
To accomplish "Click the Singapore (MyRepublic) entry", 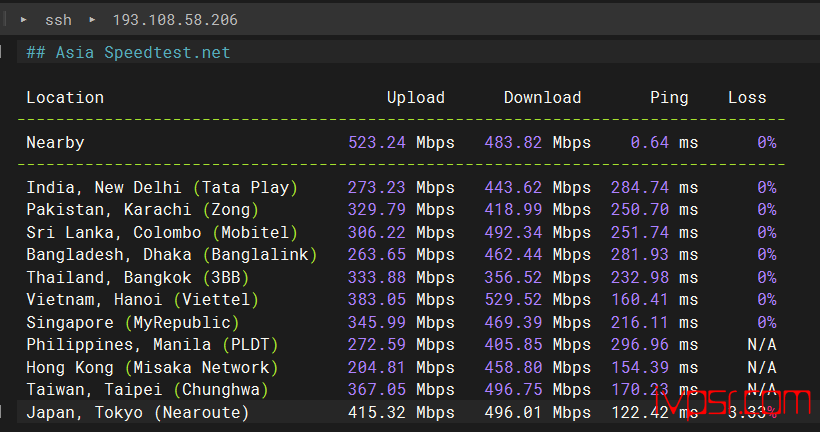I will pos(133,322).
